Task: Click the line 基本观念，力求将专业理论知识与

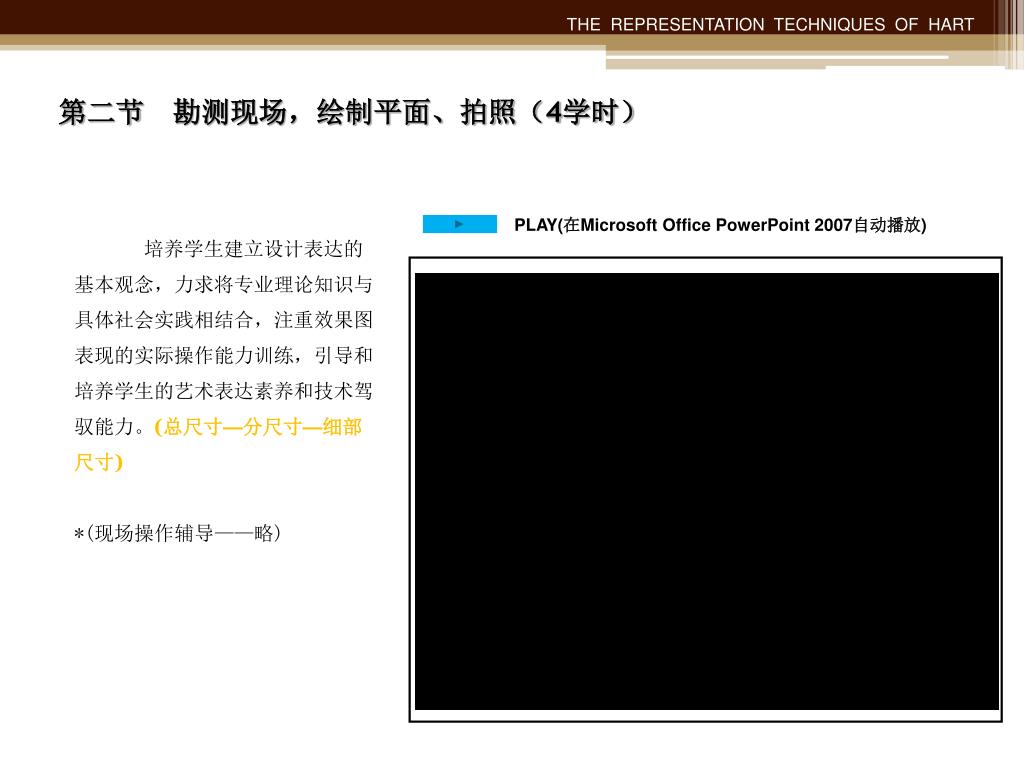Action: point(223,284)
